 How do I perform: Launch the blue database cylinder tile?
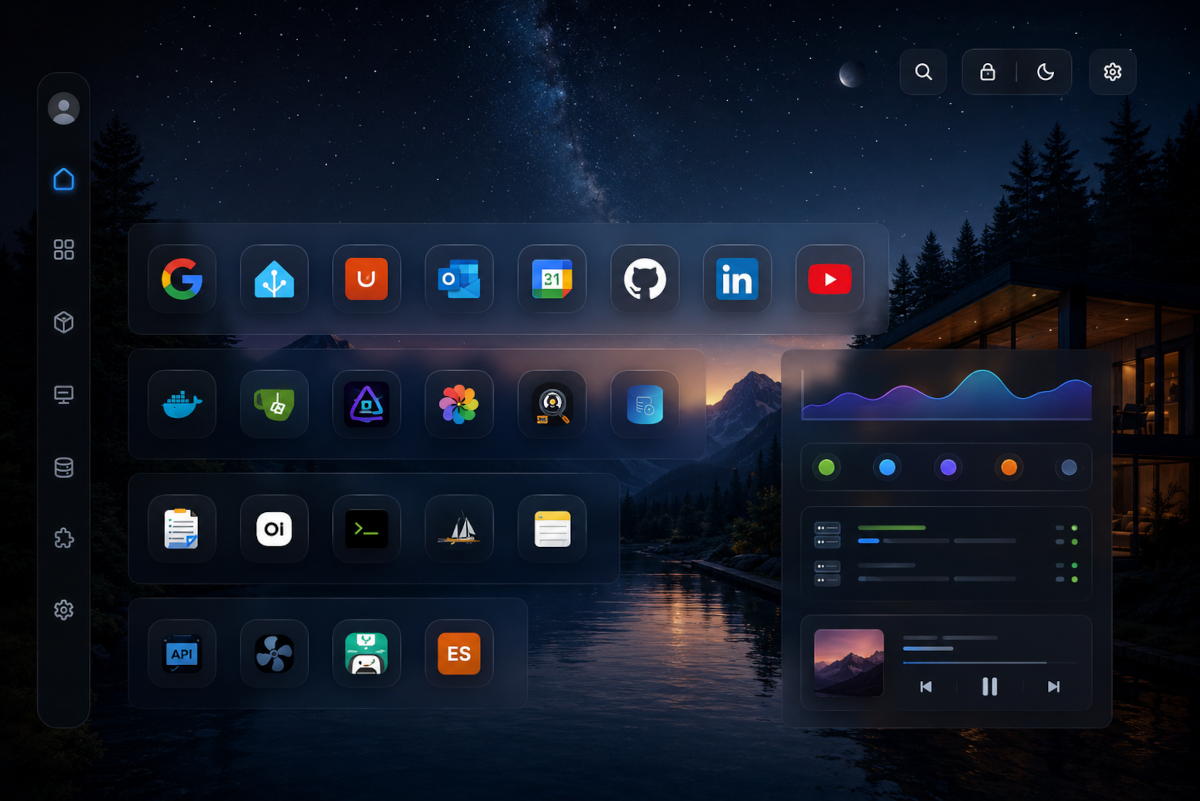tap(645, 404)
